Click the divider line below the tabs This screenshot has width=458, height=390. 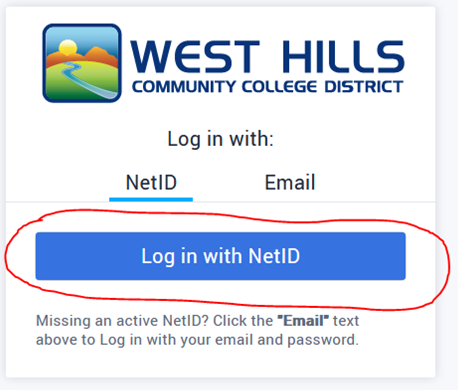click(221, 202)
